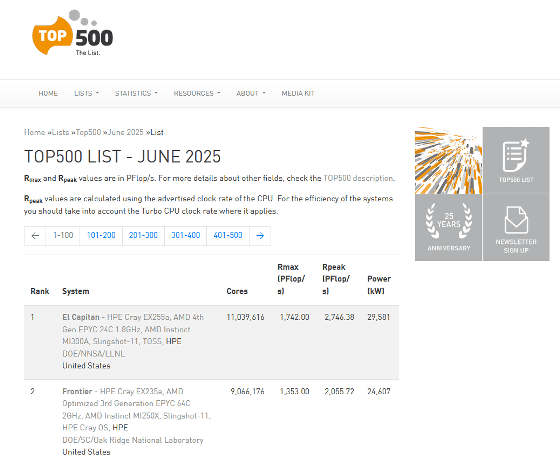Go to previous page with left arrow
Viewport: 560px width, 464px height.
pyautogui.click(x=35, y=236)
